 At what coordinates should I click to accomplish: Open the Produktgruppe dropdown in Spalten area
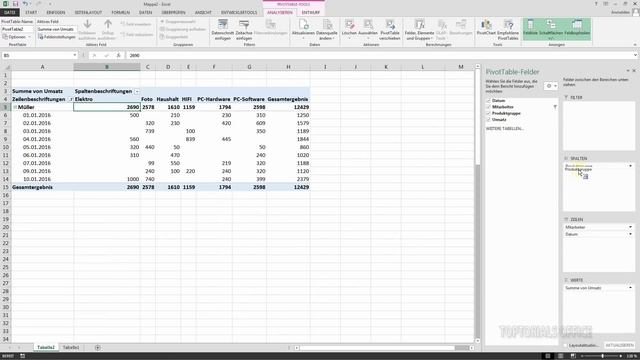tap(630, 166)
